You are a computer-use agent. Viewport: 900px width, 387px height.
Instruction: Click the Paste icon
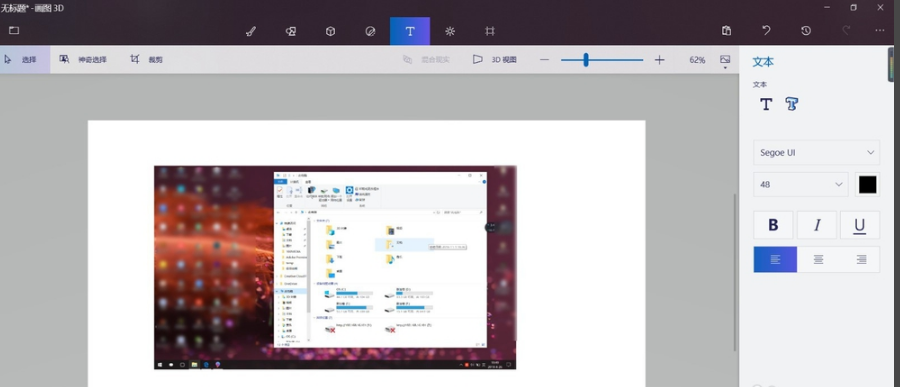[x=726, y=31]
